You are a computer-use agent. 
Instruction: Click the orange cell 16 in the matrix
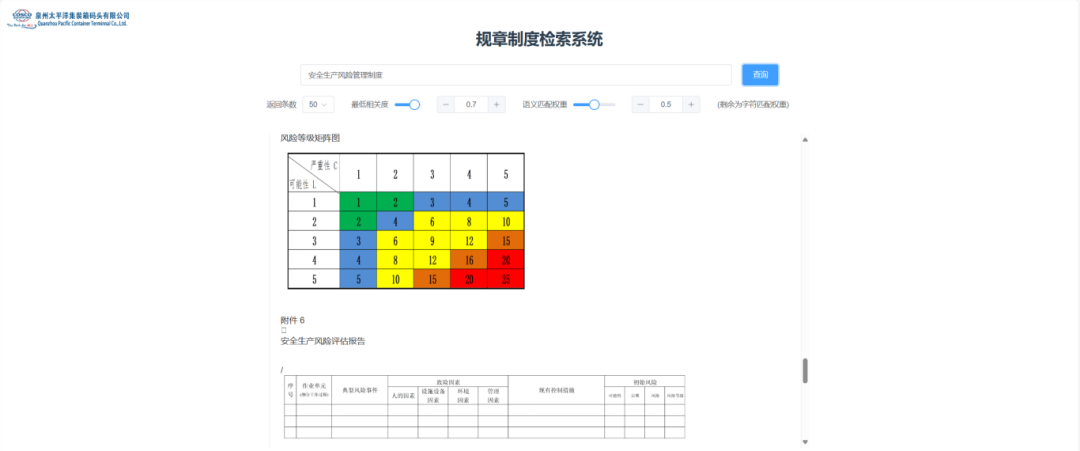pos(468,260)
